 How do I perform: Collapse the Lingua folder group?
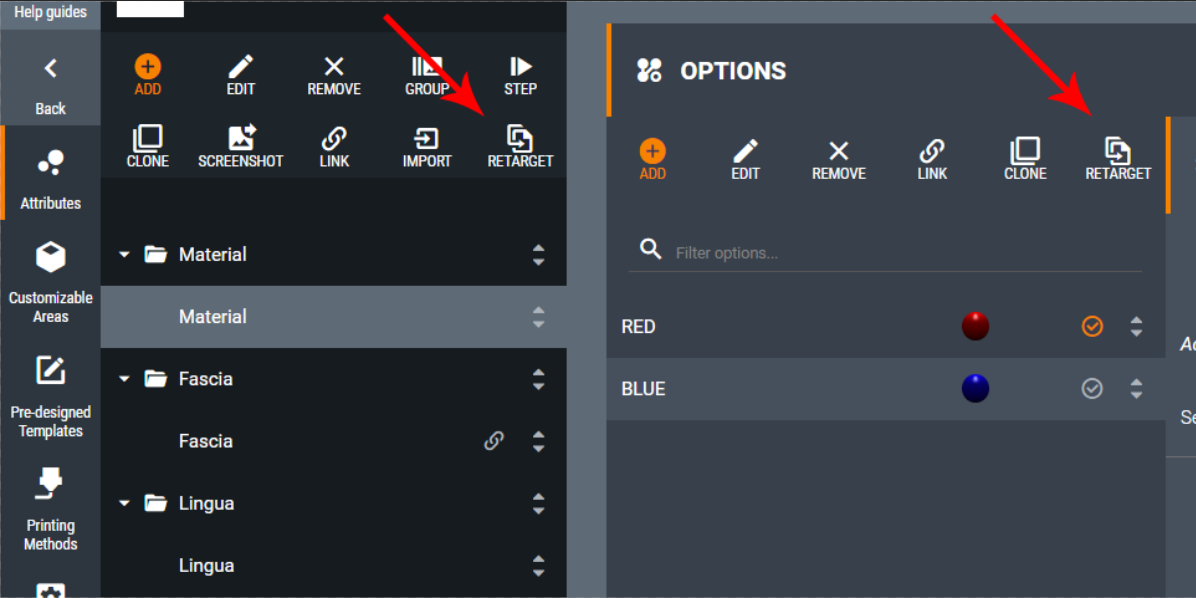click(x=124, y=503)
